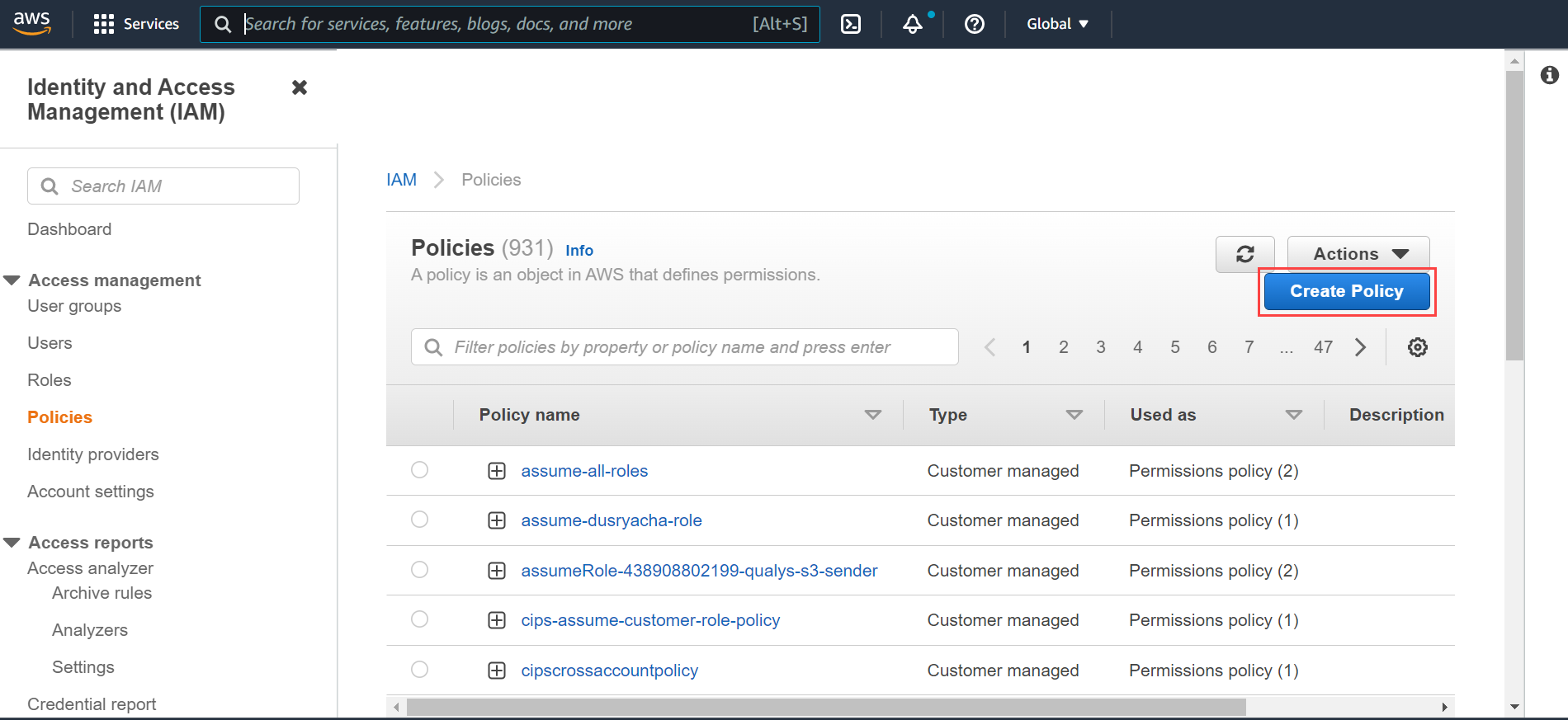Click the AWS logo home icon

32,23
